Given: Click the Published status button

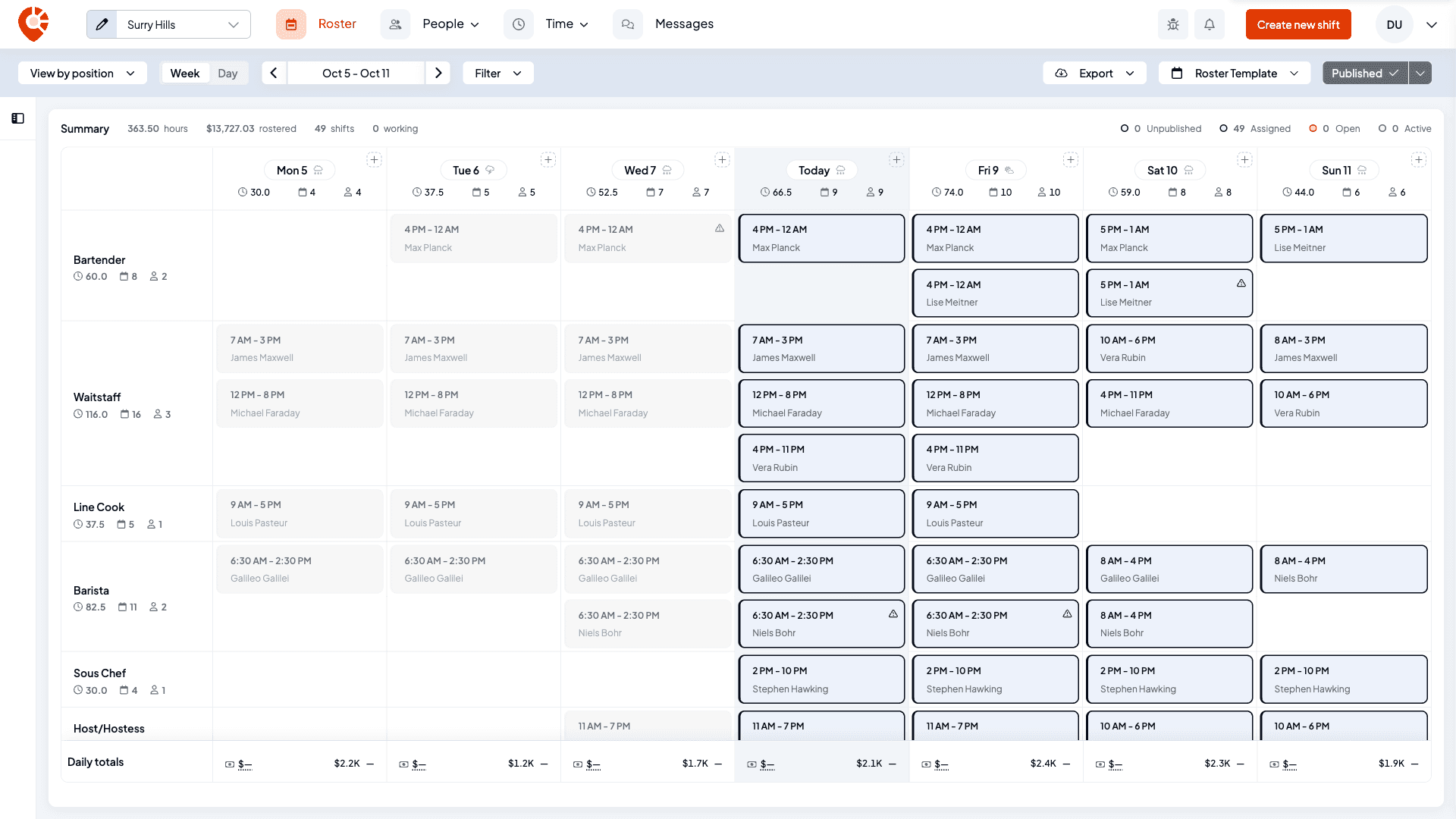Looking at the screenshot, I should (1365, 73).
